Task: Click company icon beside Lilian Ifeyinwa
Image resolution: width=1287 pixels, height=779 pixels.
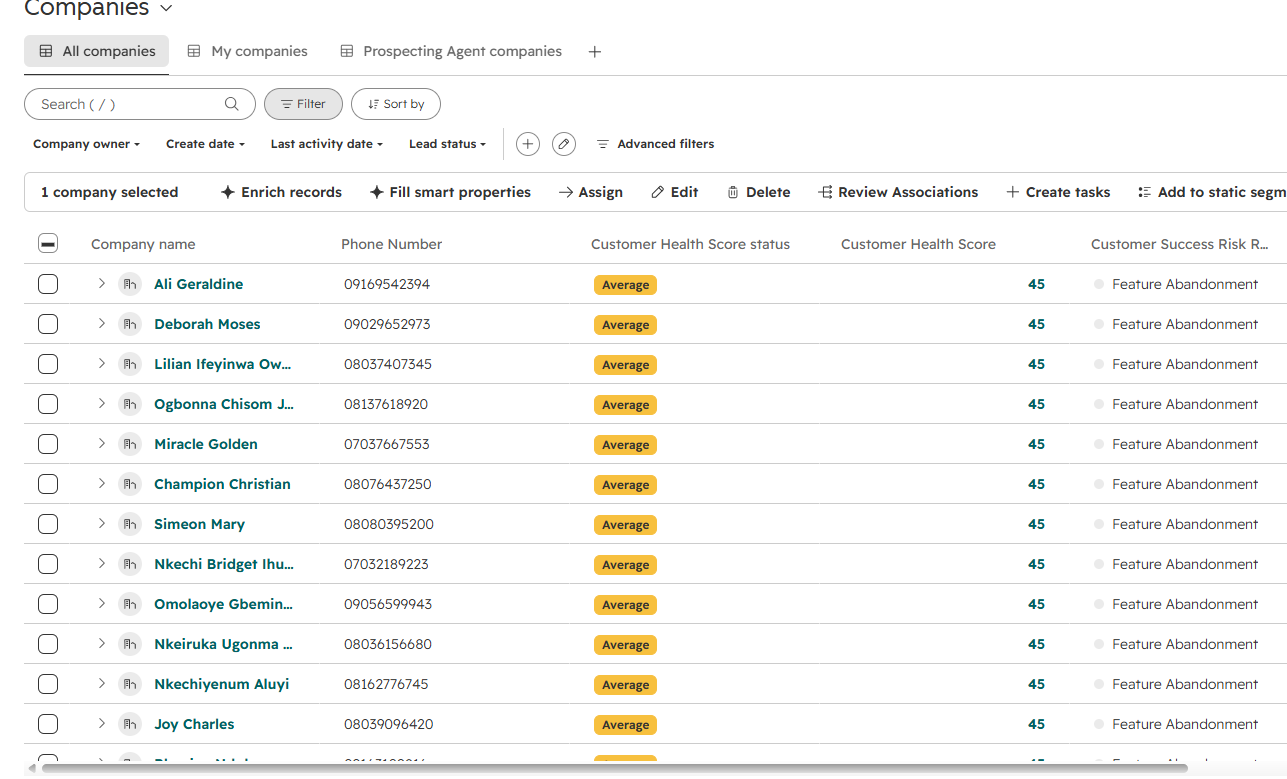Action: pos(129,364)
